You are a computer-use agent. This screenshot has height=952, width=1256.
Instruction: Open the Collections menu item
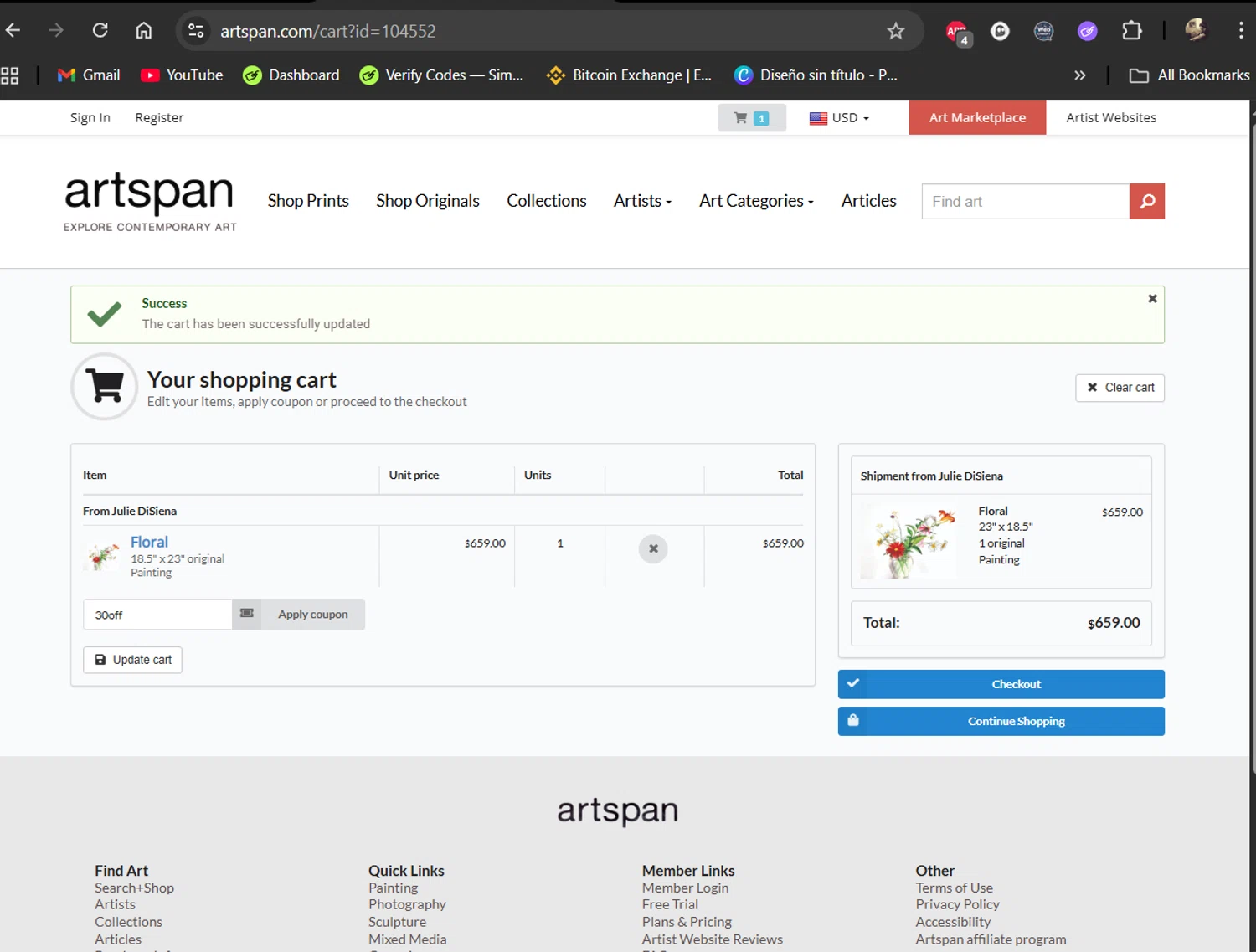(547, 201)
